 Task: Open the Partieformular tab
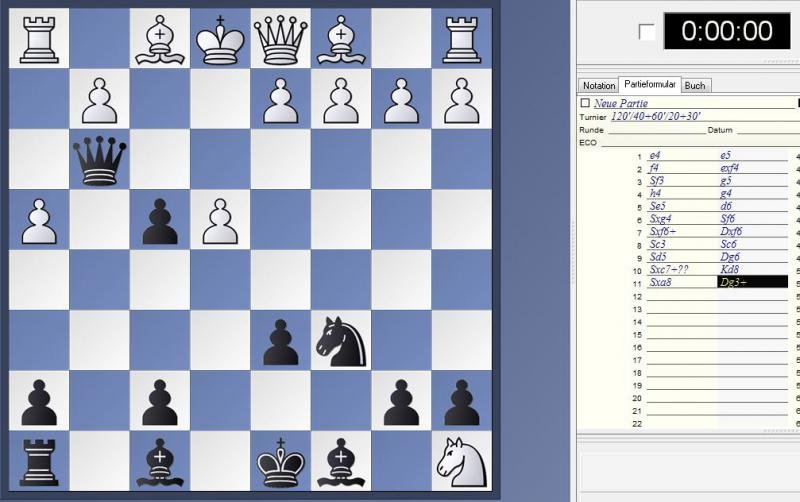tap(649, 85)
